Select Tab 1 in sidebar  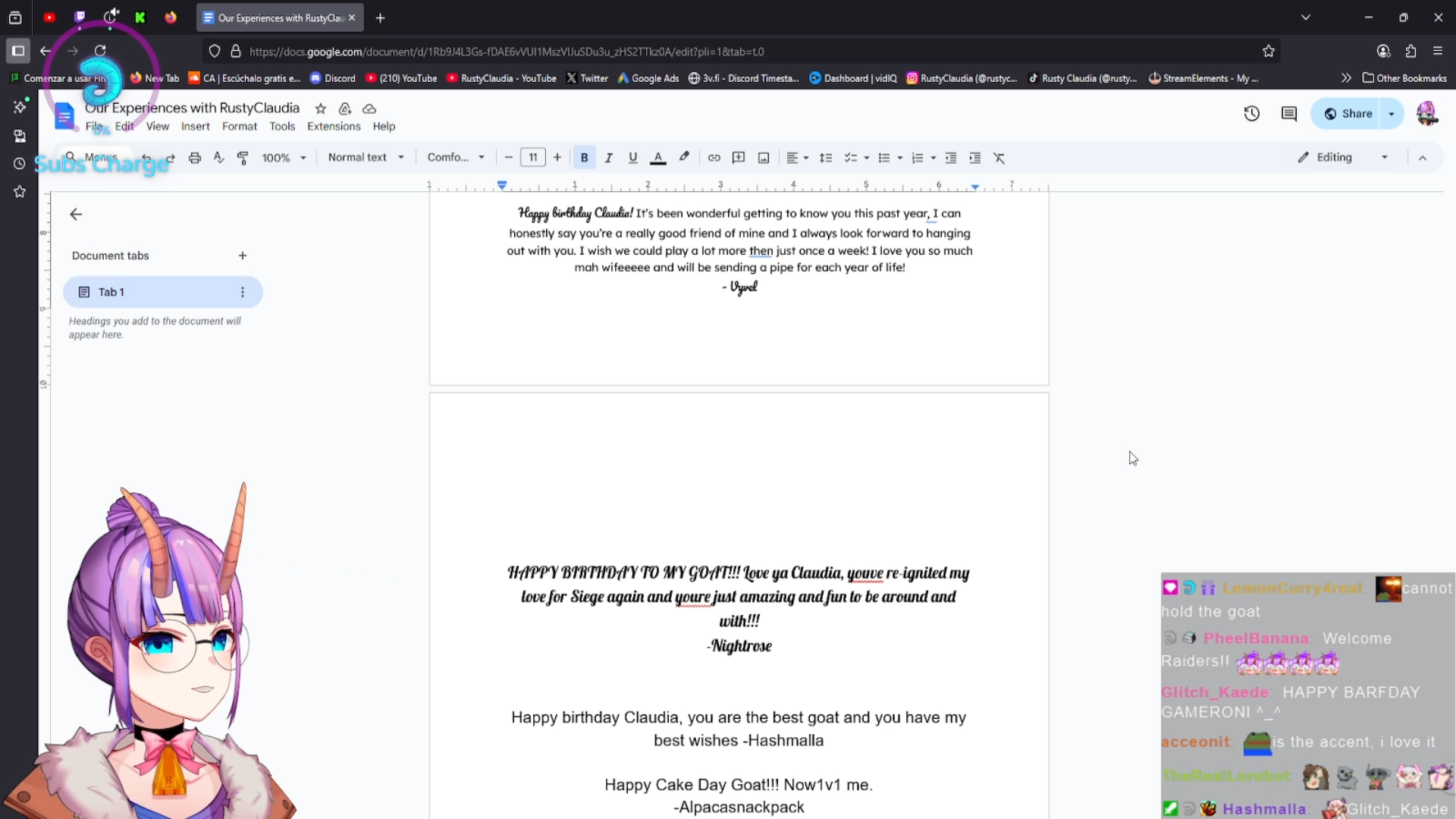pyautogui.click(x=163, y=292)
